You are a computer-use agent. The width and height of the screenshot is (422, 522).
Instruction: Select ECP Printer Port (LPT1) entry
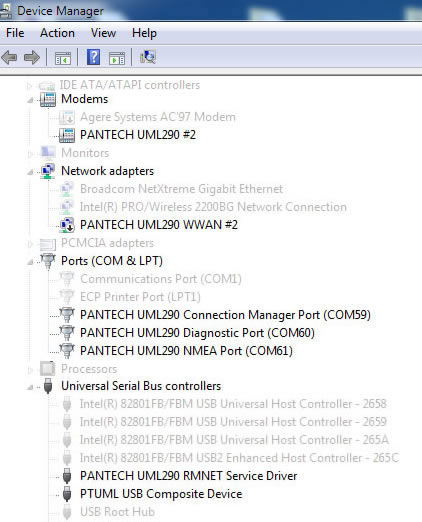coord(140,297)
